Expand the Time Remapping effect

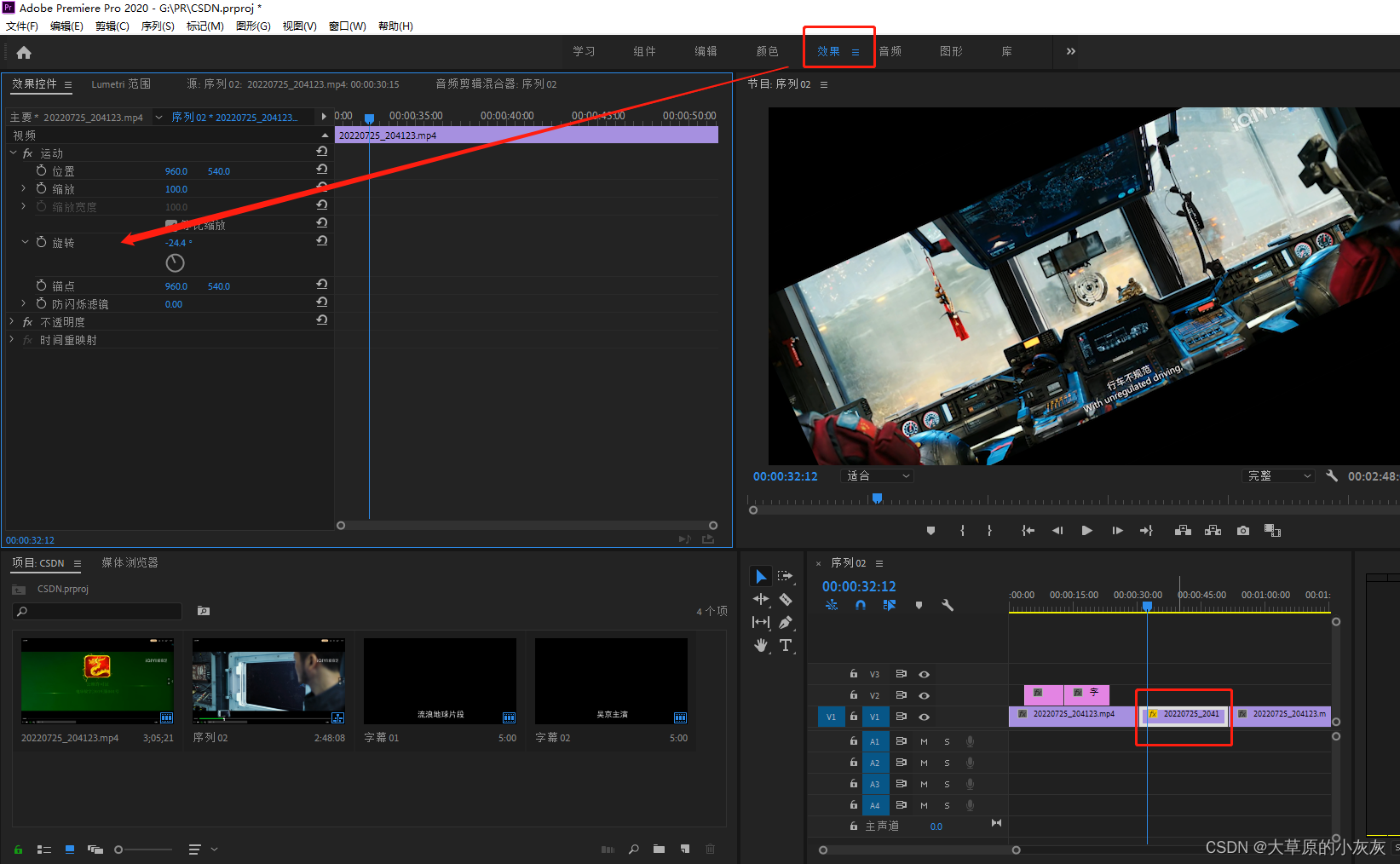click(x=12, y=339)
